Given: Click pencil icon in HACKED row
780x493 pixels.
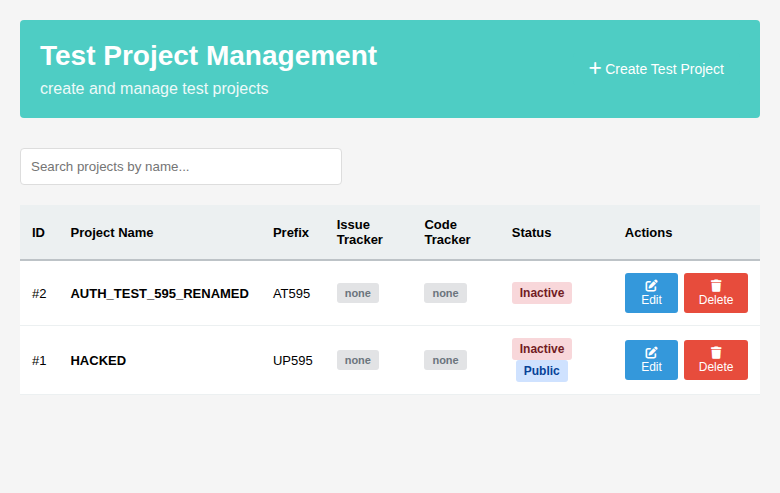Looking at the screenshot, I should coord(651,353).
